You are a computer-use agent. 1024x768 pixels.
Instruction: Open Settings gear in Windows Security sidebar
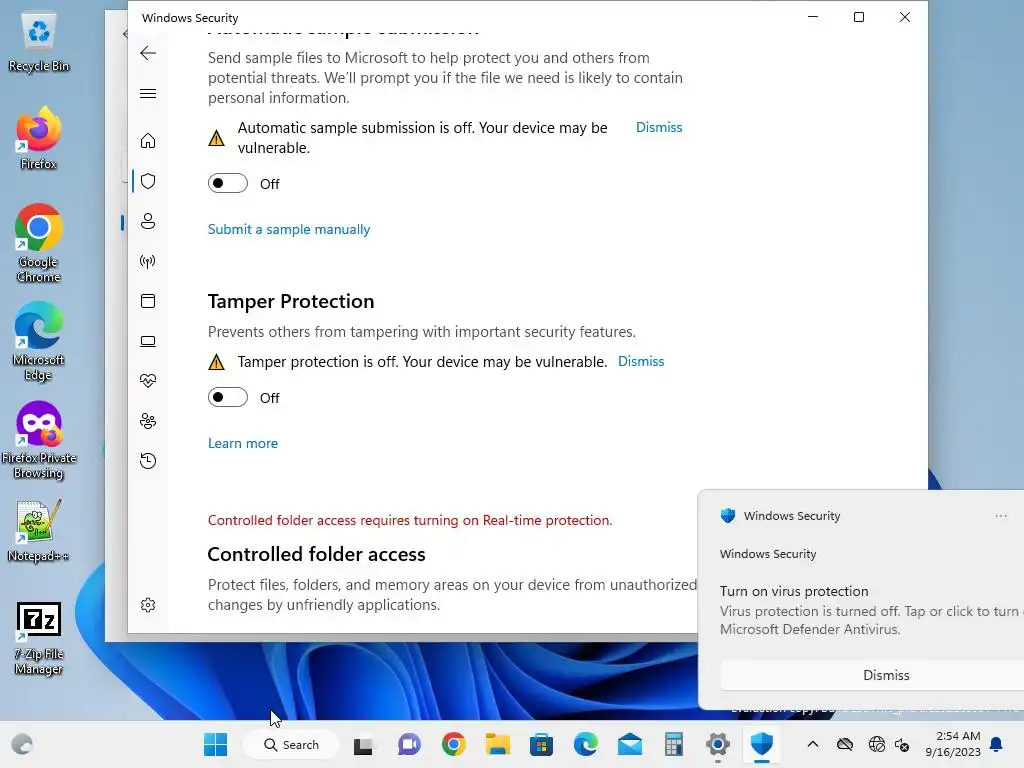[x=148, y=605]
